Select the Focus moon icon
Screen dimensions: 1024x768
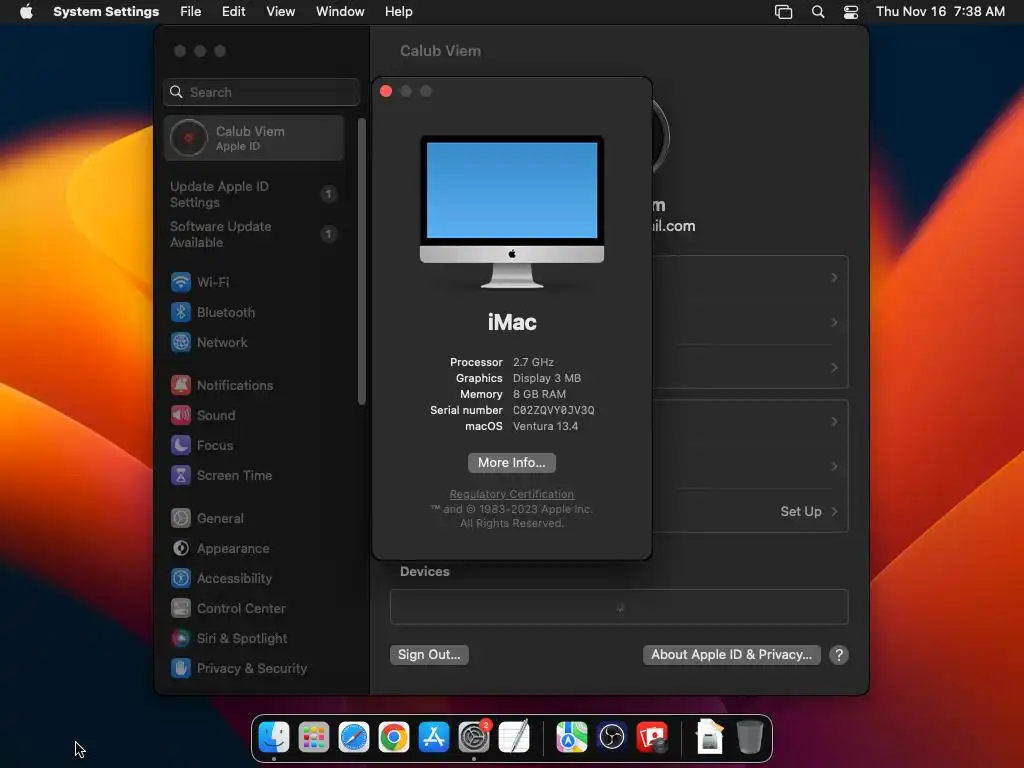pyautogui.click(x=181, y=445)
